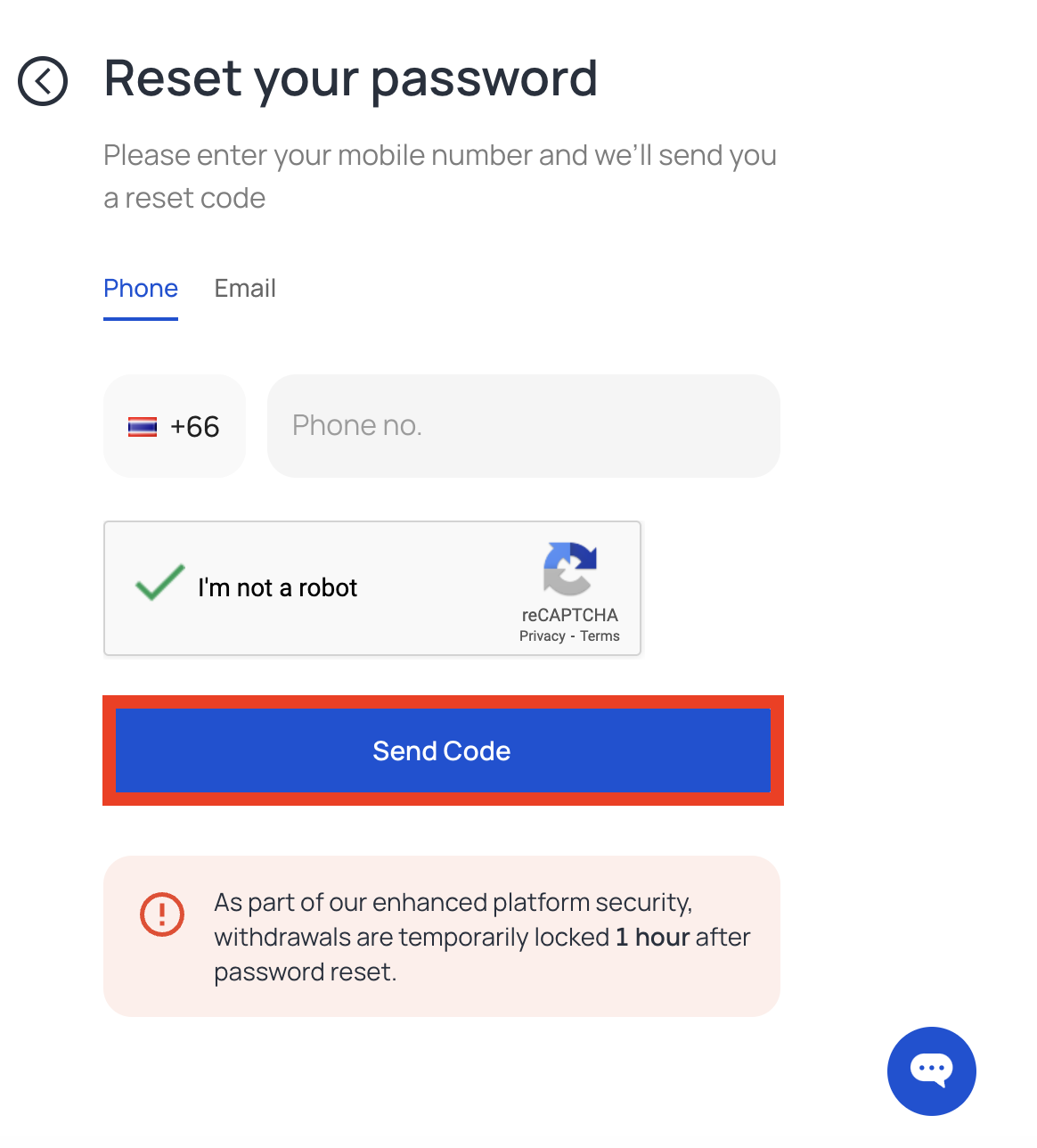This screenshot has height=1148, width=1037.
Task: Switch to the Email tab
Action: (x=245, y=289)
